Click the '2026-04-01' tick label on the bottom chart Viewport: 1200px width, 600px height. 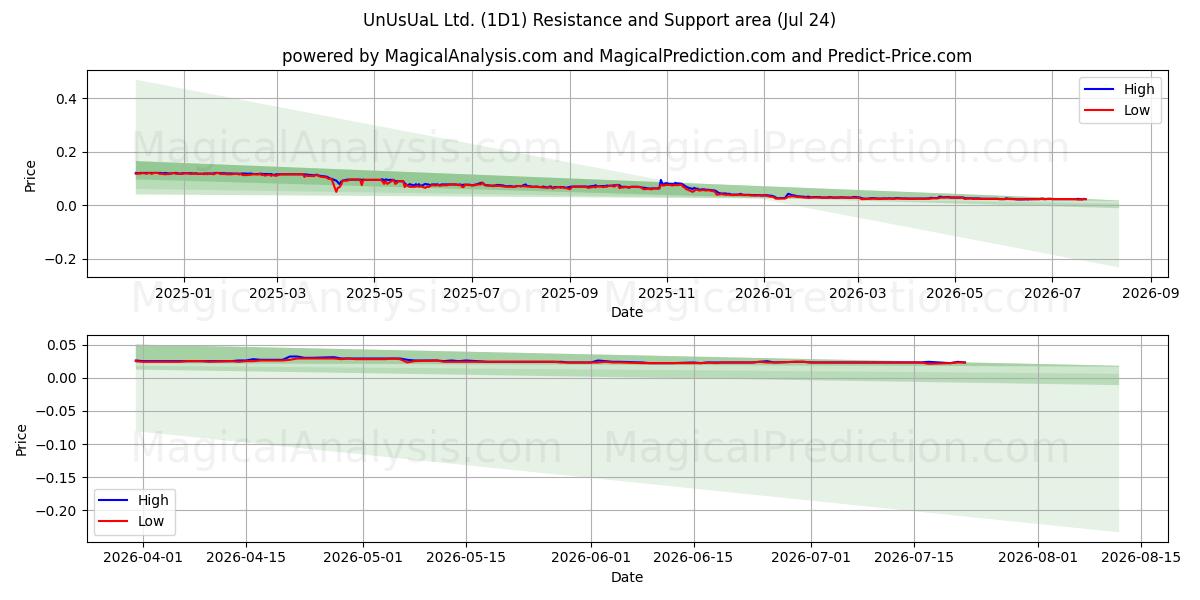coord(143,558)
